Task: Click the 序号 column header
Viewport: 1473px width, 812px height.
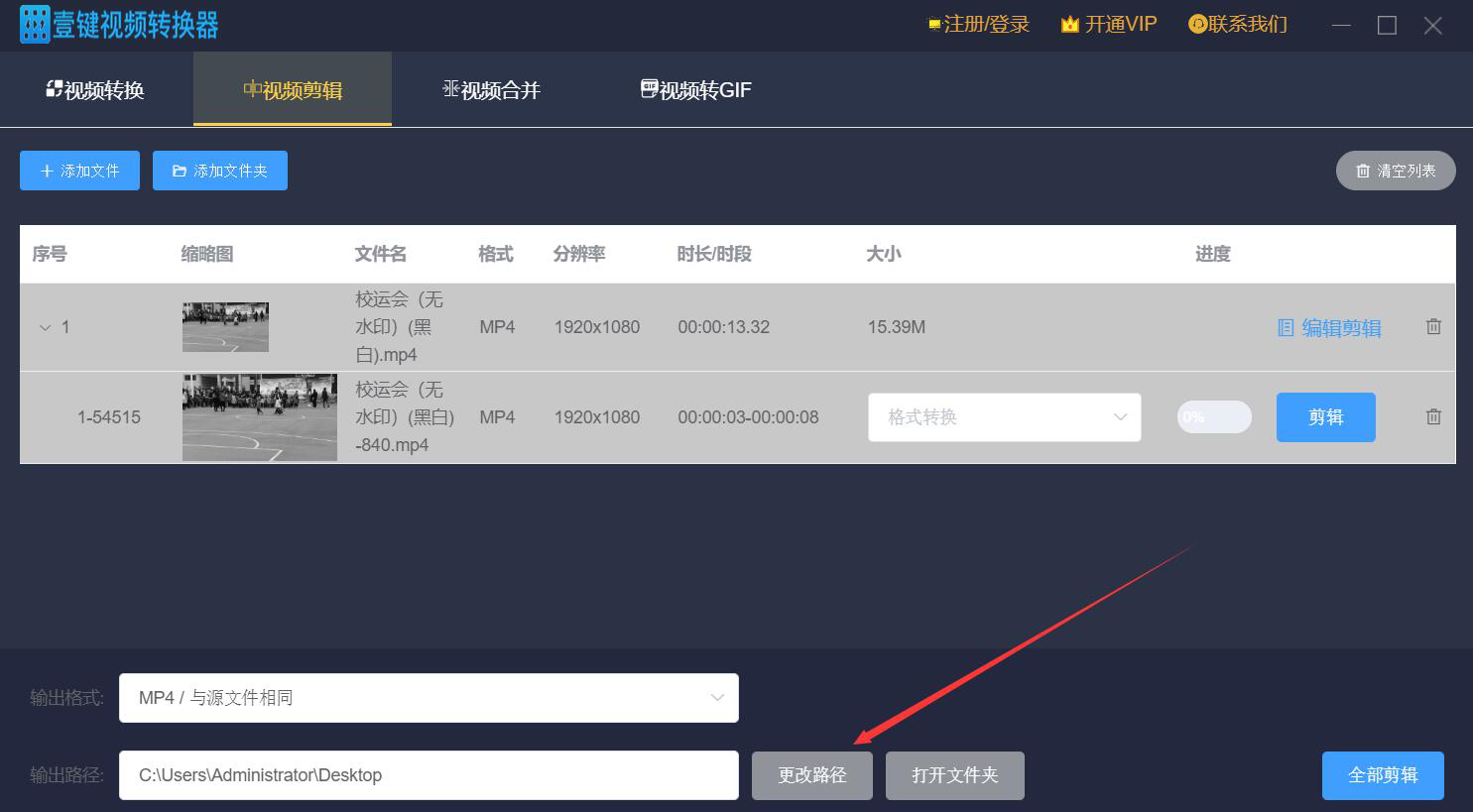Action: [x=50, y=254]
